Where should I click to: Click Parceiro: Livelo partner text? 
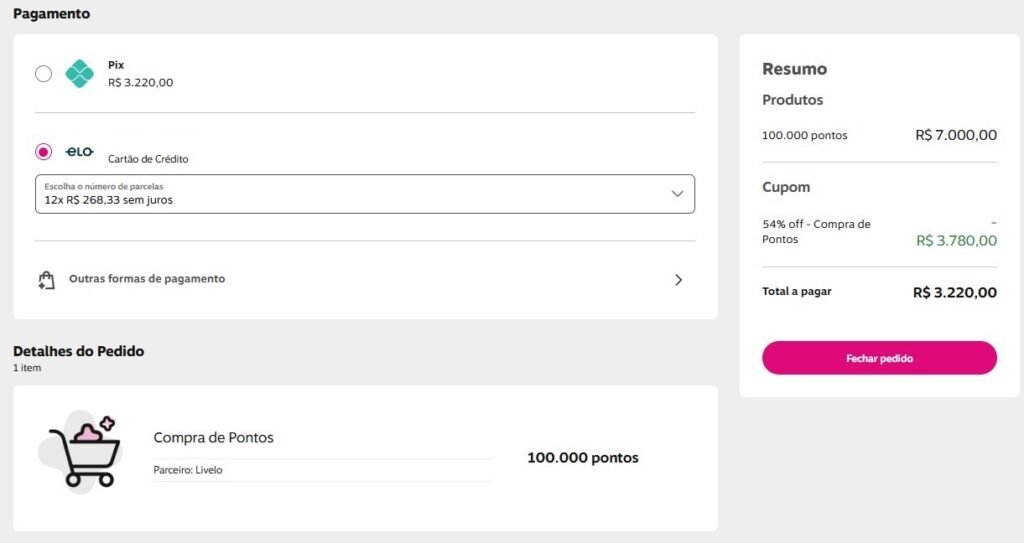188,470
